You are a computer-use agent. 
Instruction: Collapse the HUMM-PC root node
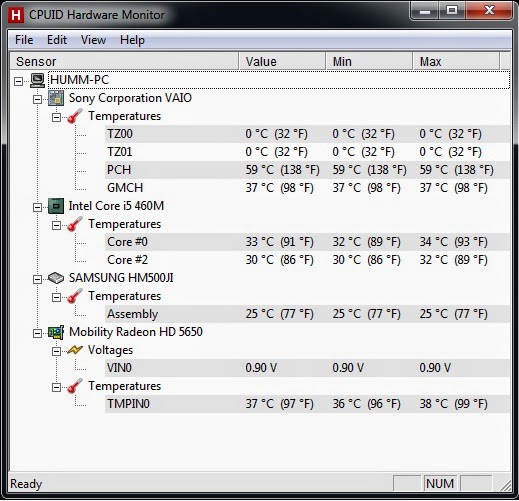(x=19, y=81)
